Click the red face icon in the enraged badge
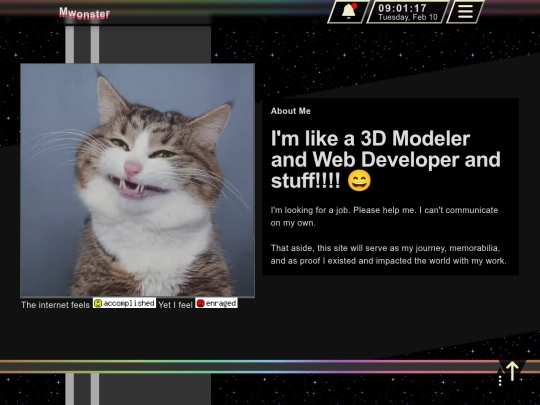Screen dimensions: 540x405 [200, 303]
